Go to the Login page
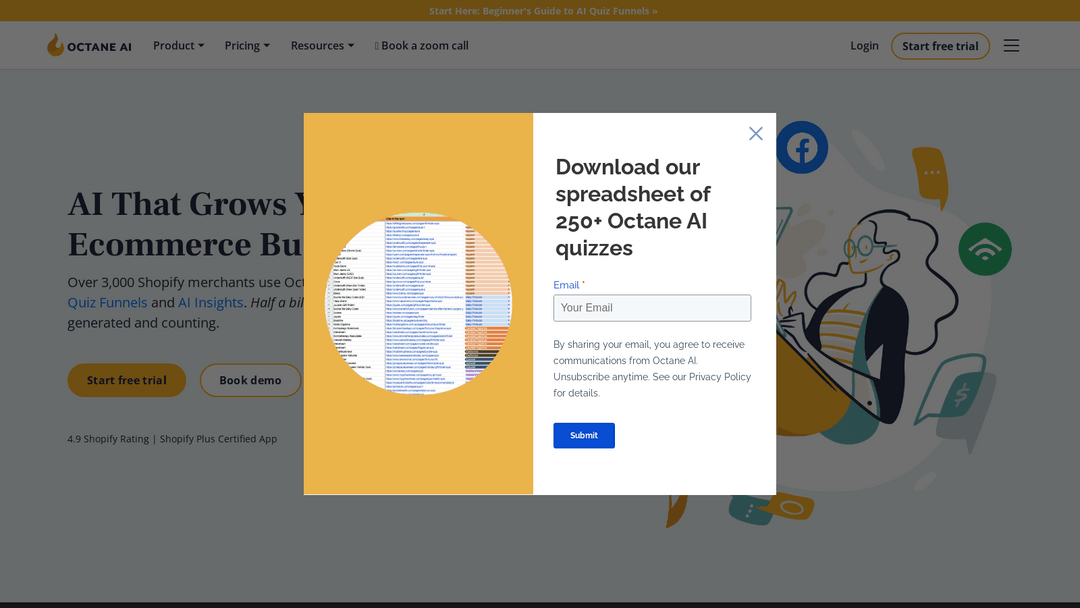Image resolution: width=1080 pixels, height=608 pixels. click(864, 46)
